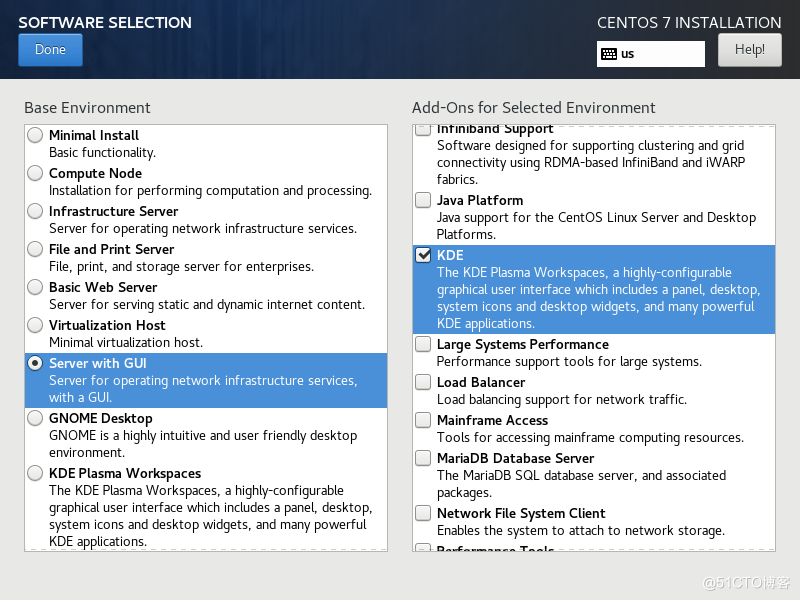Choose the Virtualization Host option
The image size is (800, 600).
coord(36,325)
